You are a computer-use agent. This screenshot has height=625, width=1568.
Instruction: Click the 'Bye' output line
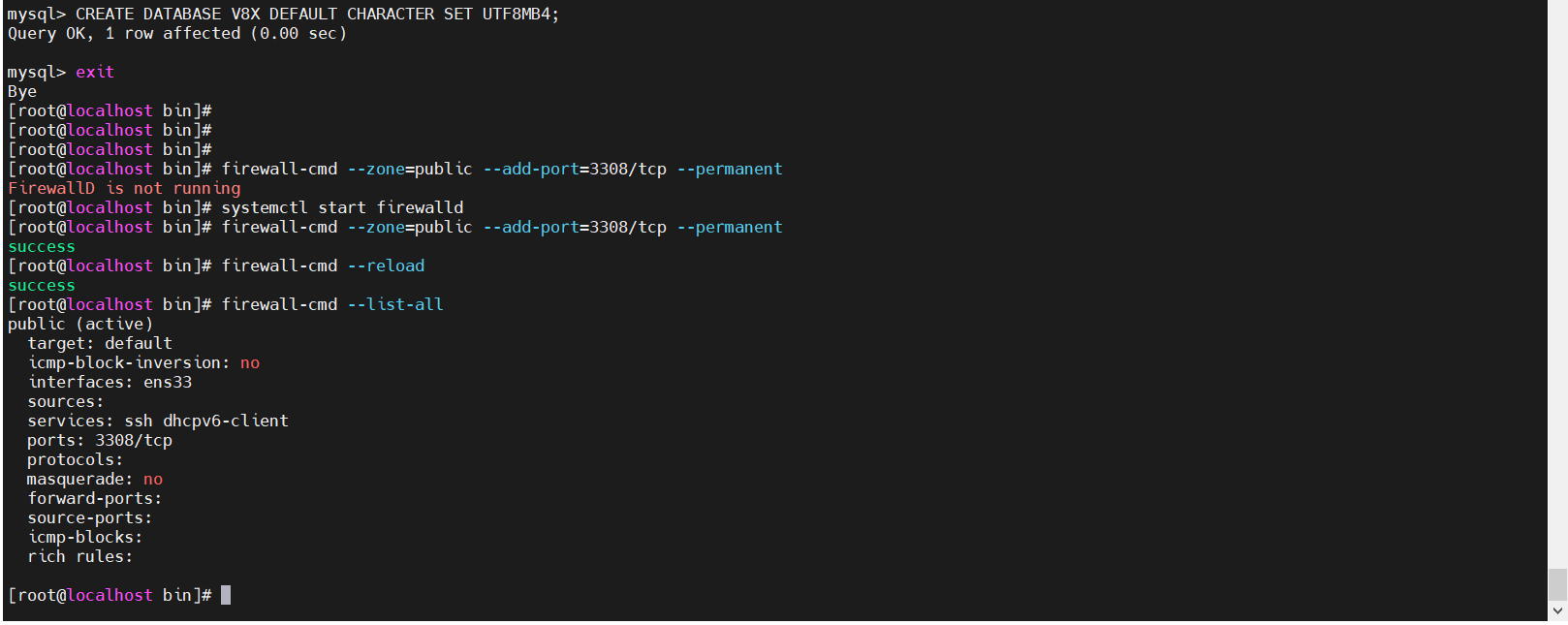coord(22,91)
